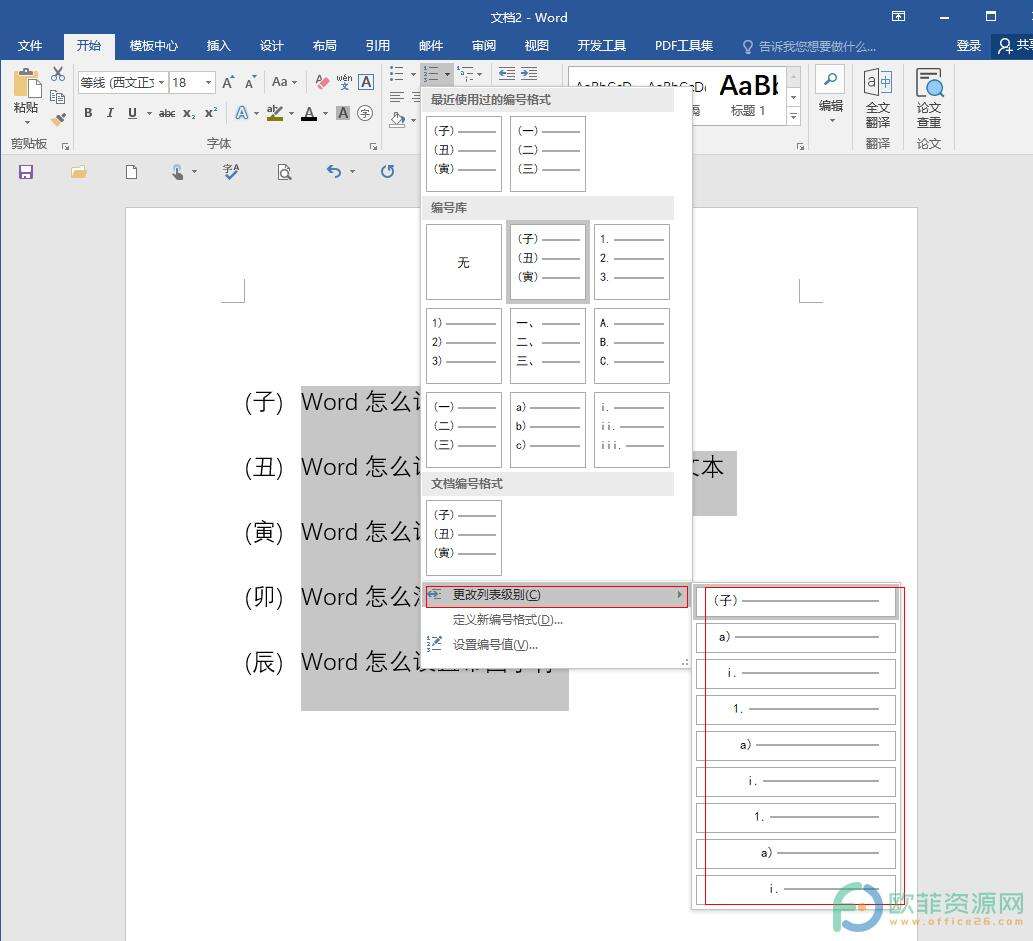1033x941 pixels.
Task: Open the font size dropdown showing 18
Action: [209, 82]
